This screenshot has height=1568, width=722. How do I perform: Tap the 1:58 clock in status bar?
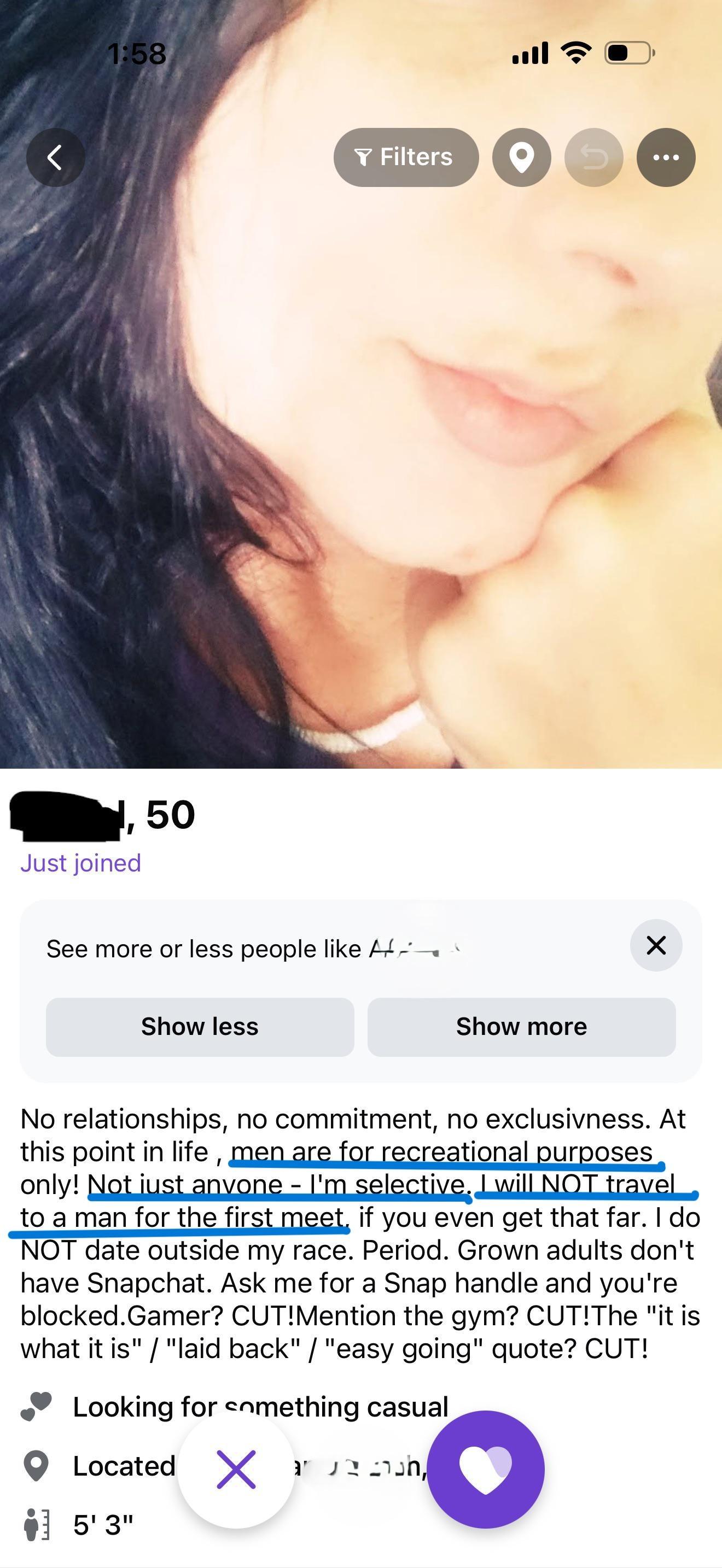[137, 54]
